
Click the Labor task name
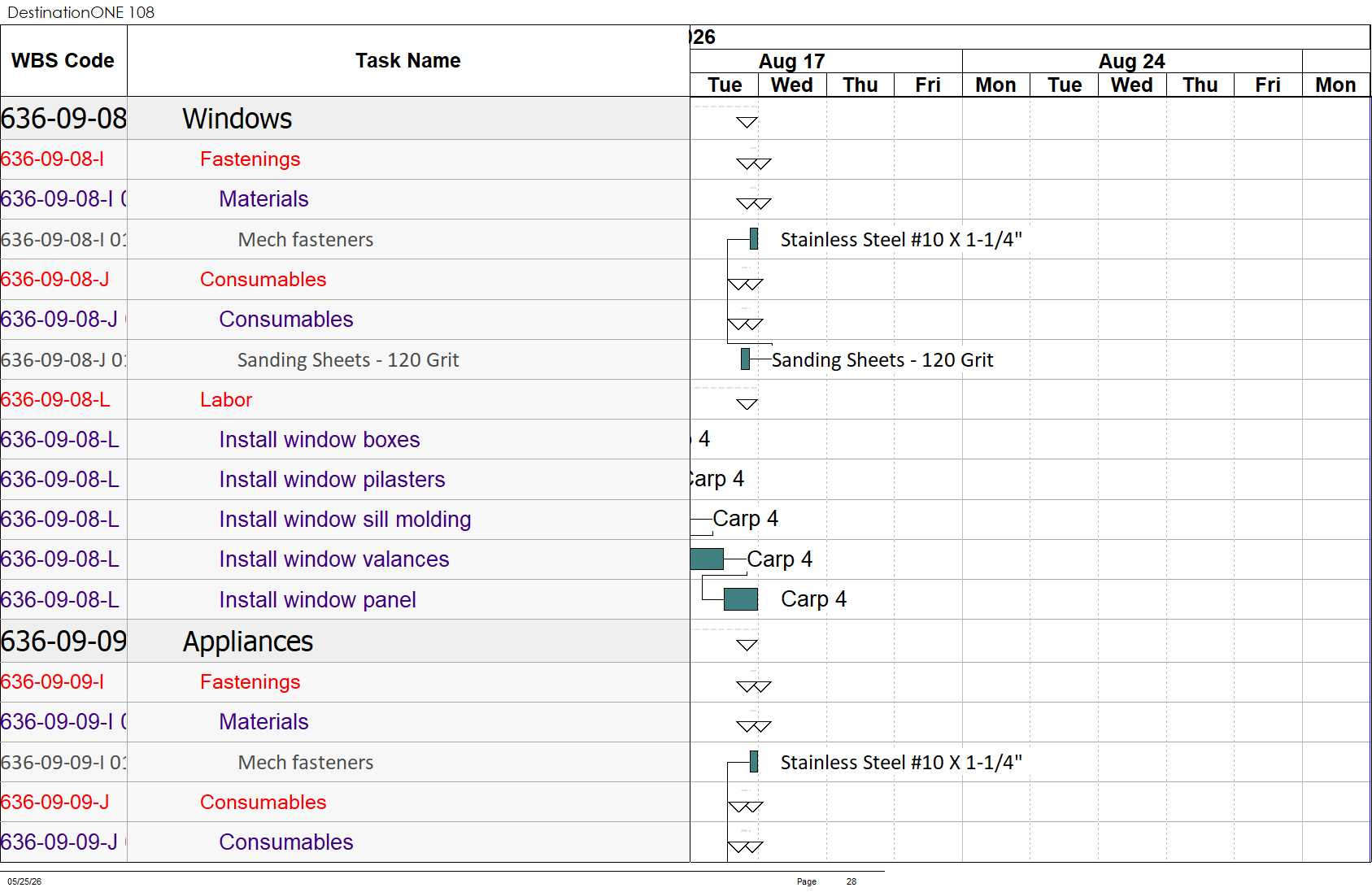click(226, 400)
